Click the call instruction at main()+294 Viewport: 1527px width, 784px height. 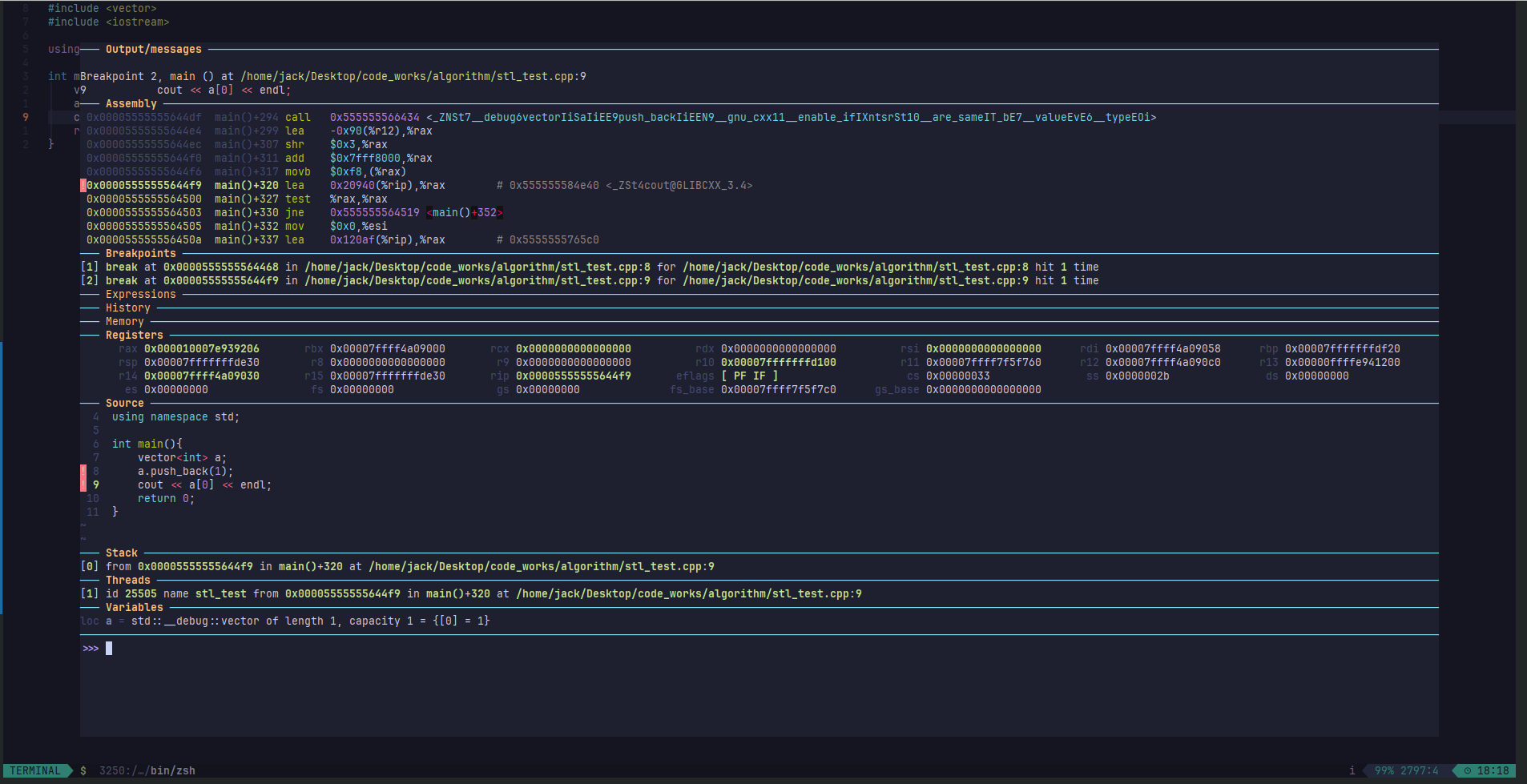(622, 118)
